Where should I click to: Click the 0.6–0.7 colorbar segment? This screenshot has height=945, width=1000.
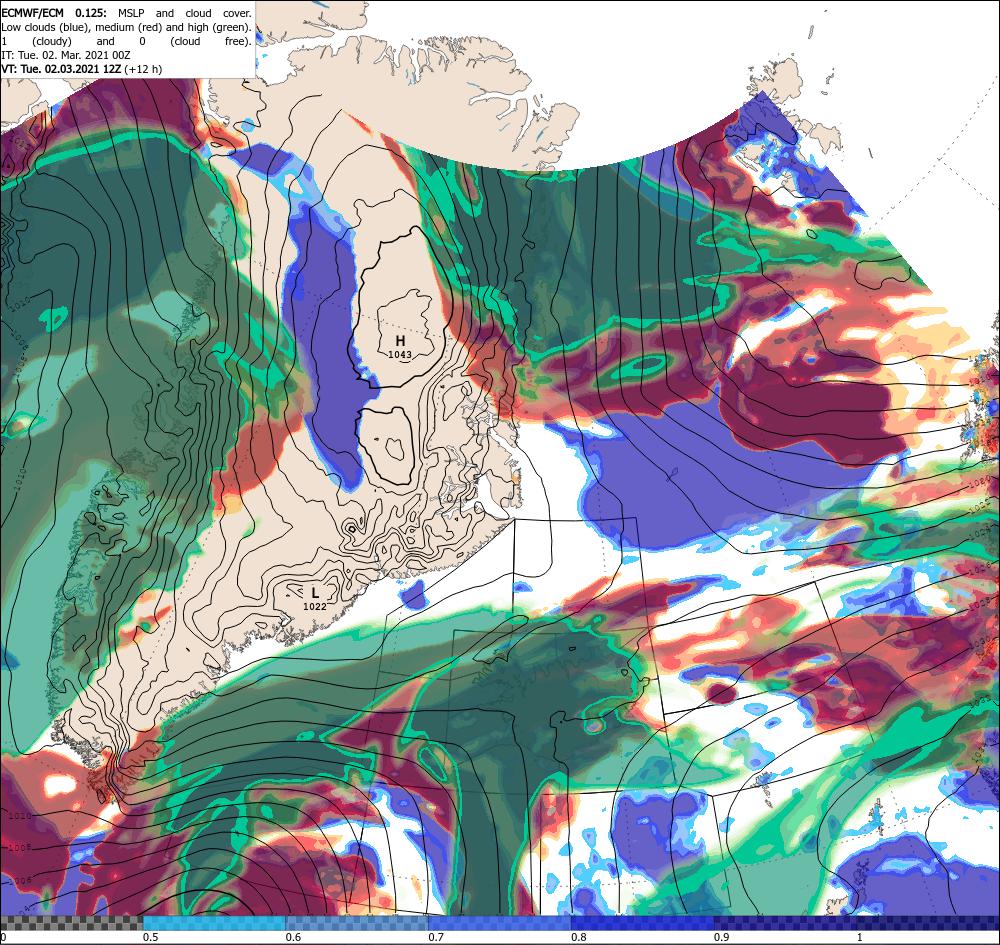click(357, 923)
